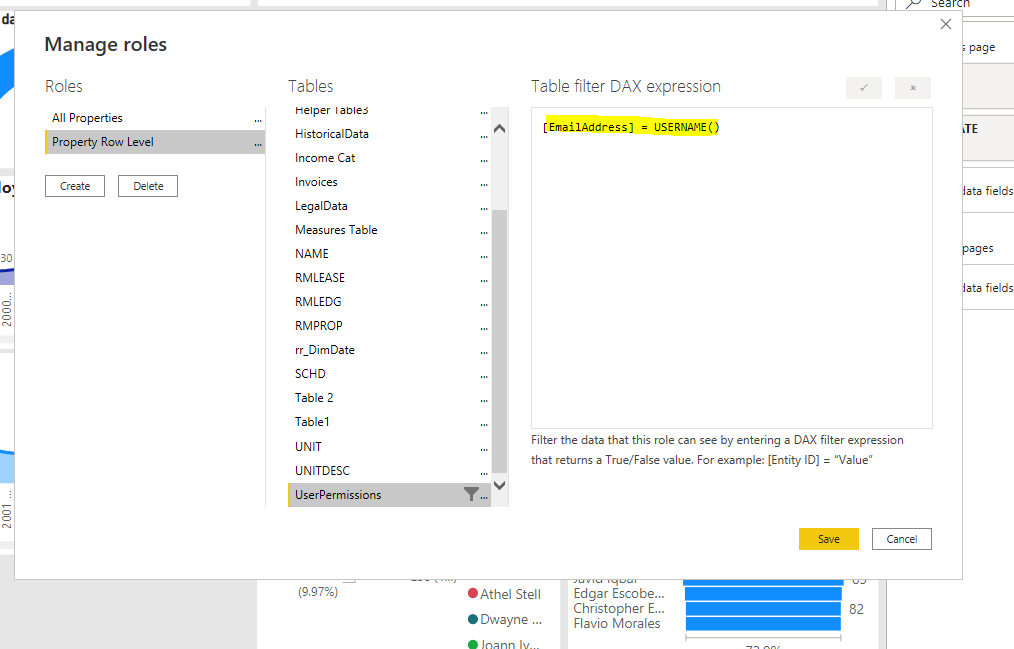
Task: Click into the DAX expression editor
Action: click(x=731, y=268)
